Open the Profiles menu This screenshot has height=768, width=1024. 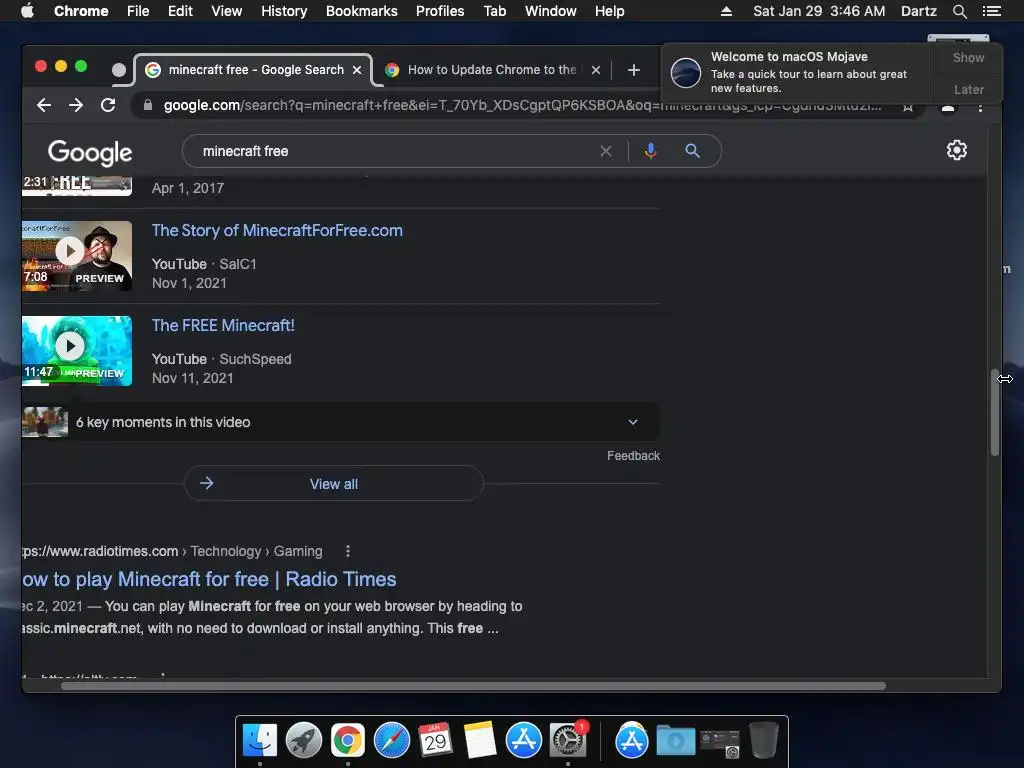click(x=440, y=11)
